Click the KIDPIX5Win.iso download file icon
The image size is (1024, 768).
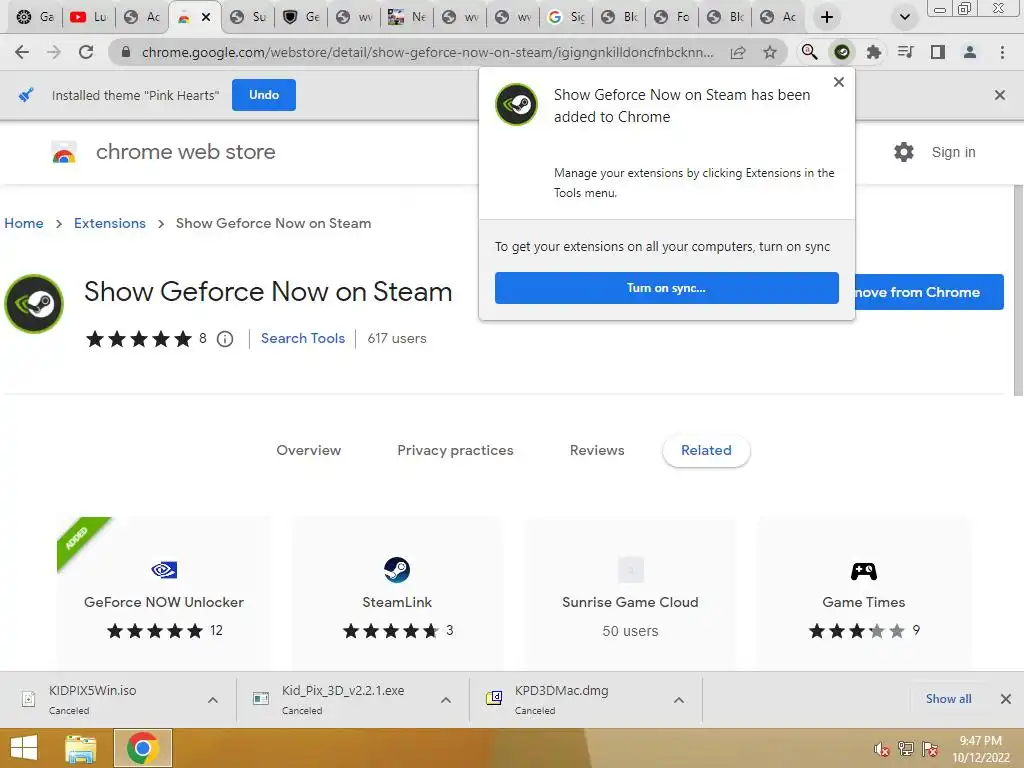28,699
